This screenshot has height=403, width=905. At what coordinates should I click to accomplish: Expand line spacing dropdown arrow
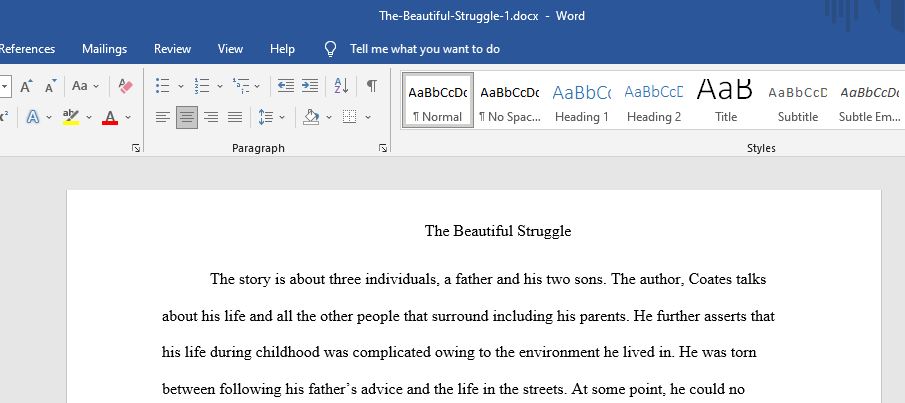click(x=282, y=117)
